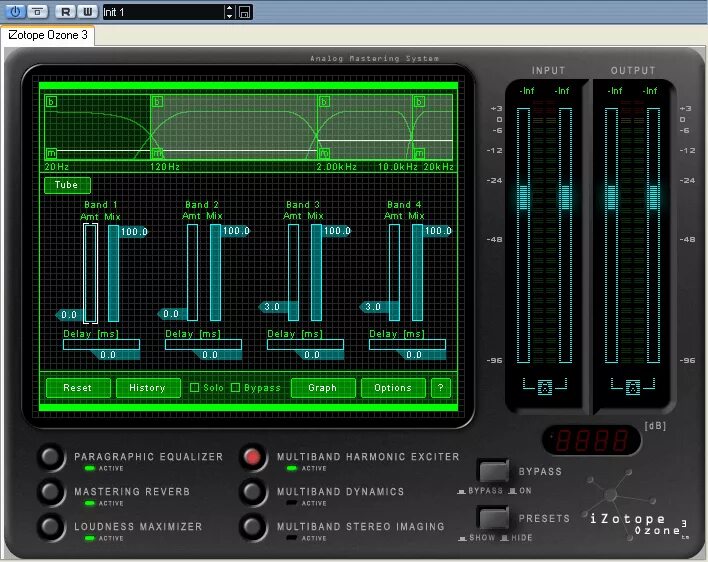Toggle Mastering Reverb ACTIVE light

pyautogui.click(x=90, y=503)
